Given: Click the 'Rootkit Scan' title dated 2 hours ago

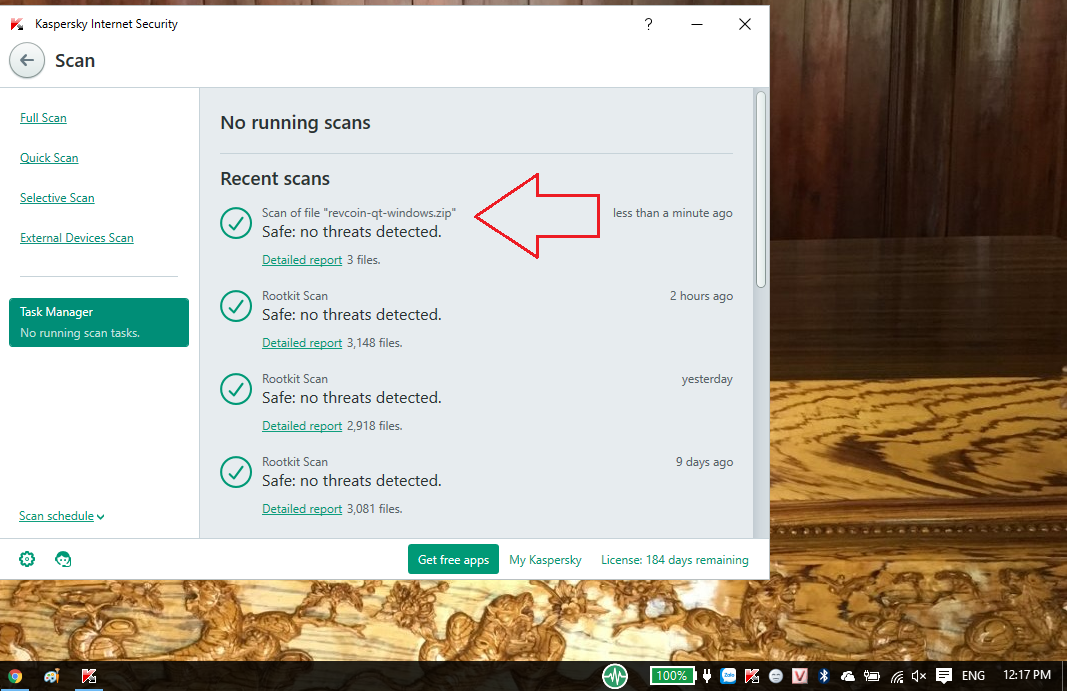Looking at the screenshot, I should tap(295, 296).
